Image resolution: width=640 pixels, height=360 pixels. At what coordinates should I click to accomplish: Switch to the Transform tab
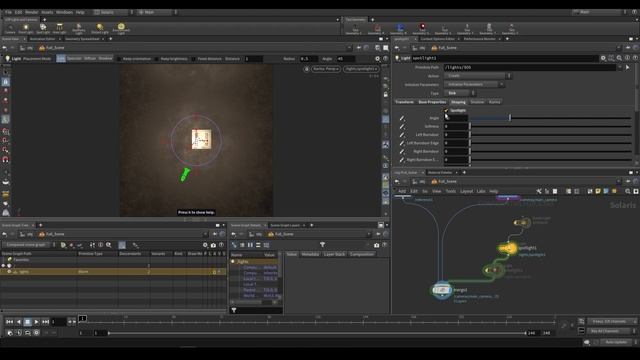click(x=404, y=102)
